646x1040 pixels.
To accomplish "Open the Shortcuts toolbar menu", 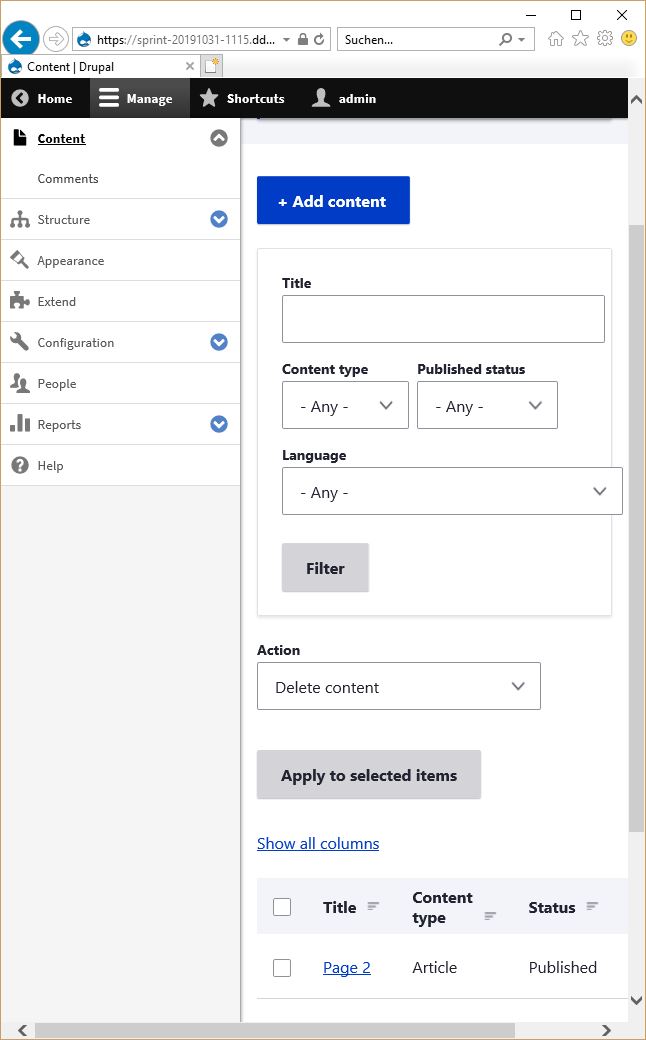I will pyautogui.click(x=243, y=99).
